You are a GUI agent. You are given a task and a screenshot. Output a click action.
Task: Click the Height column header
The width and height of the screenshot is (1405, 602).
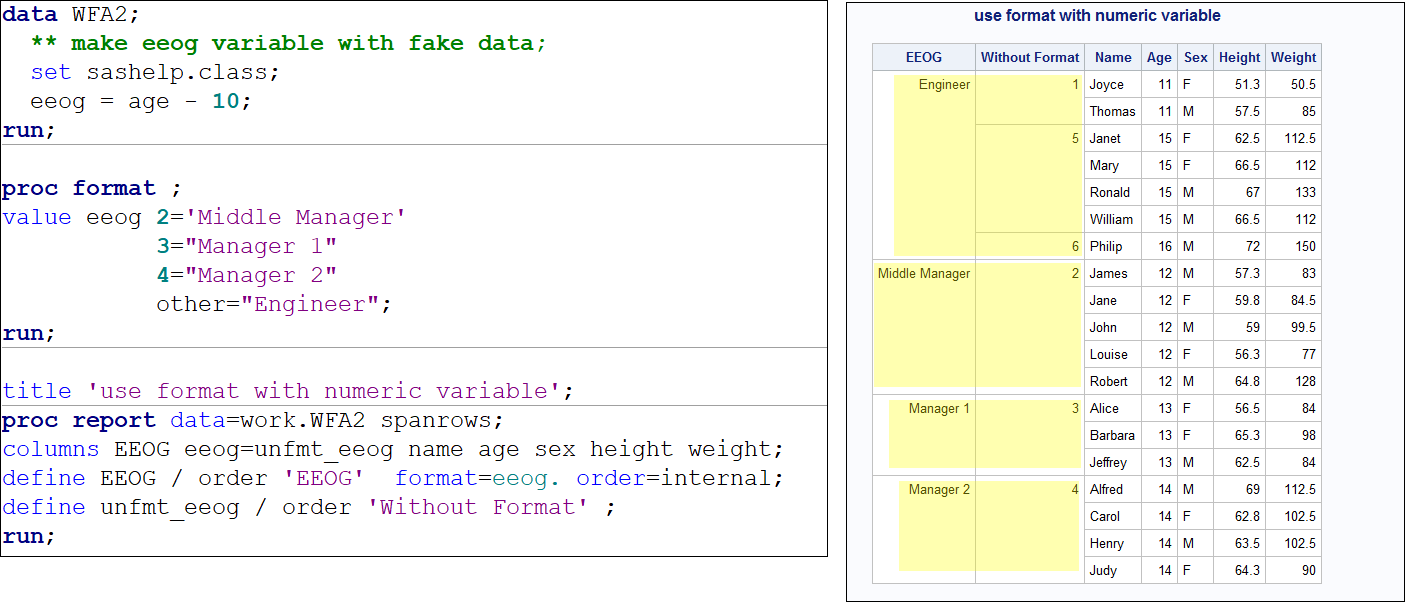tap(1239, 57)
